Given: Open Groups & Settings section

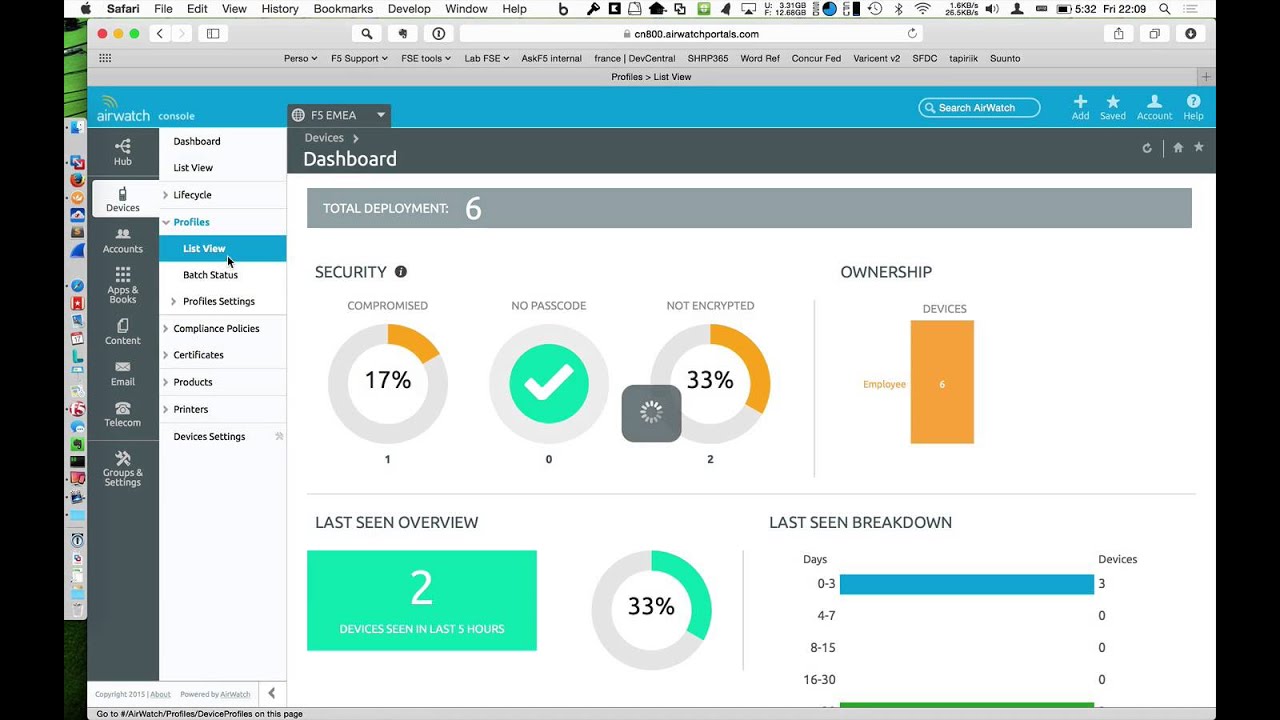Looking at the screenshot, I should click(x=122, y=468).
